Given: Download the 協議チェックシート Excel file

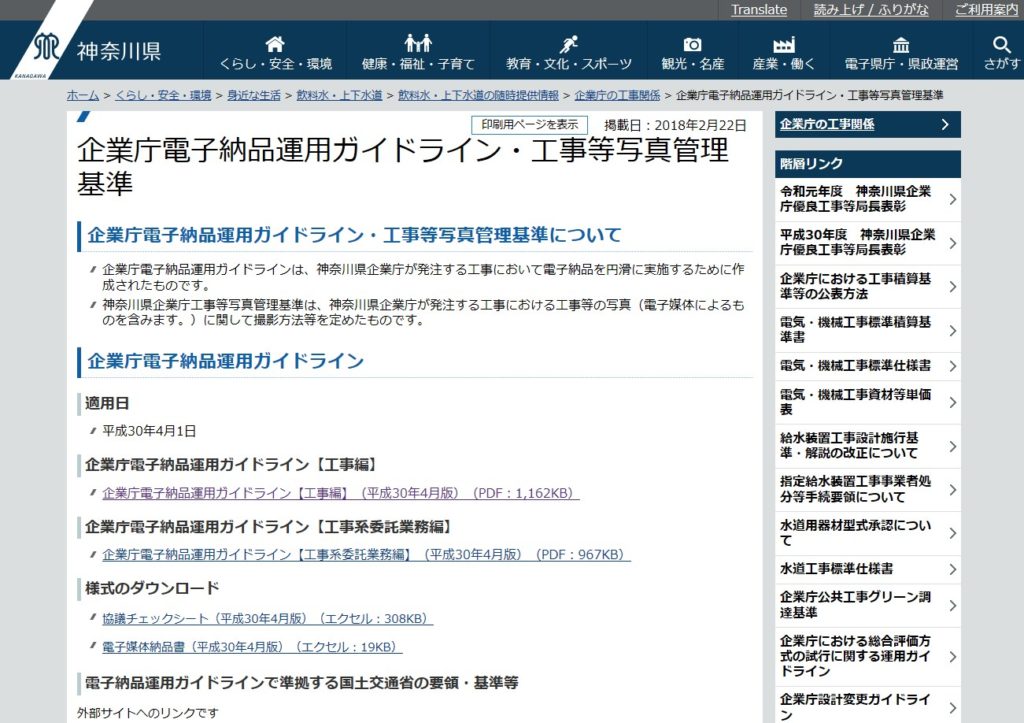Looking at the screenshot, I should tap(267, 618).
